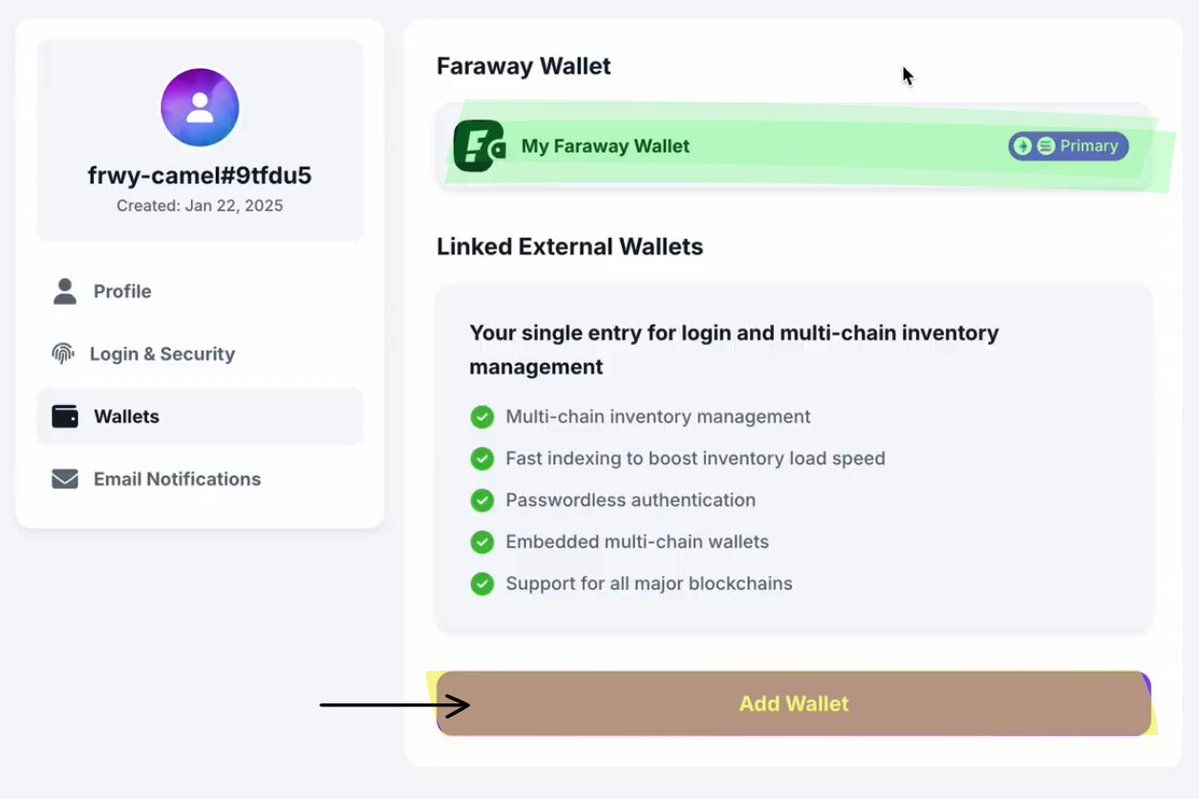Click the checkmark beside Fast indexing
This screenshot has height=799, width=1199.
[x=482, y=459]
